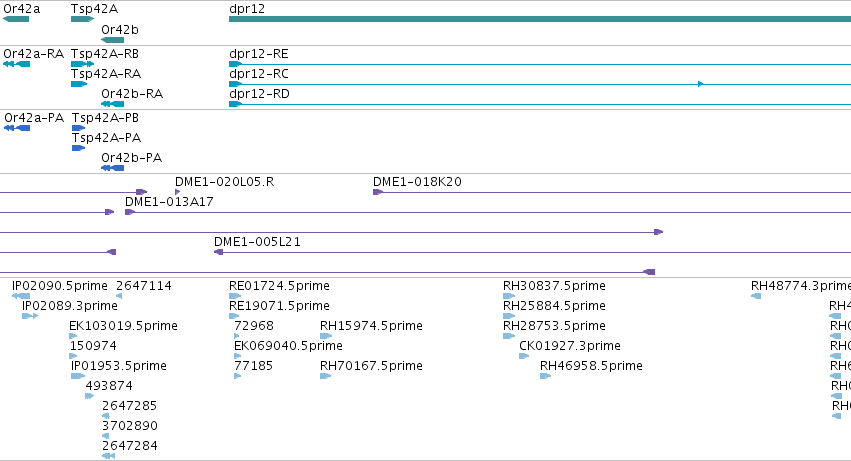Select clone DME1-005L21
The width and height of the screenshot is (851, 461).
[532, 252]
